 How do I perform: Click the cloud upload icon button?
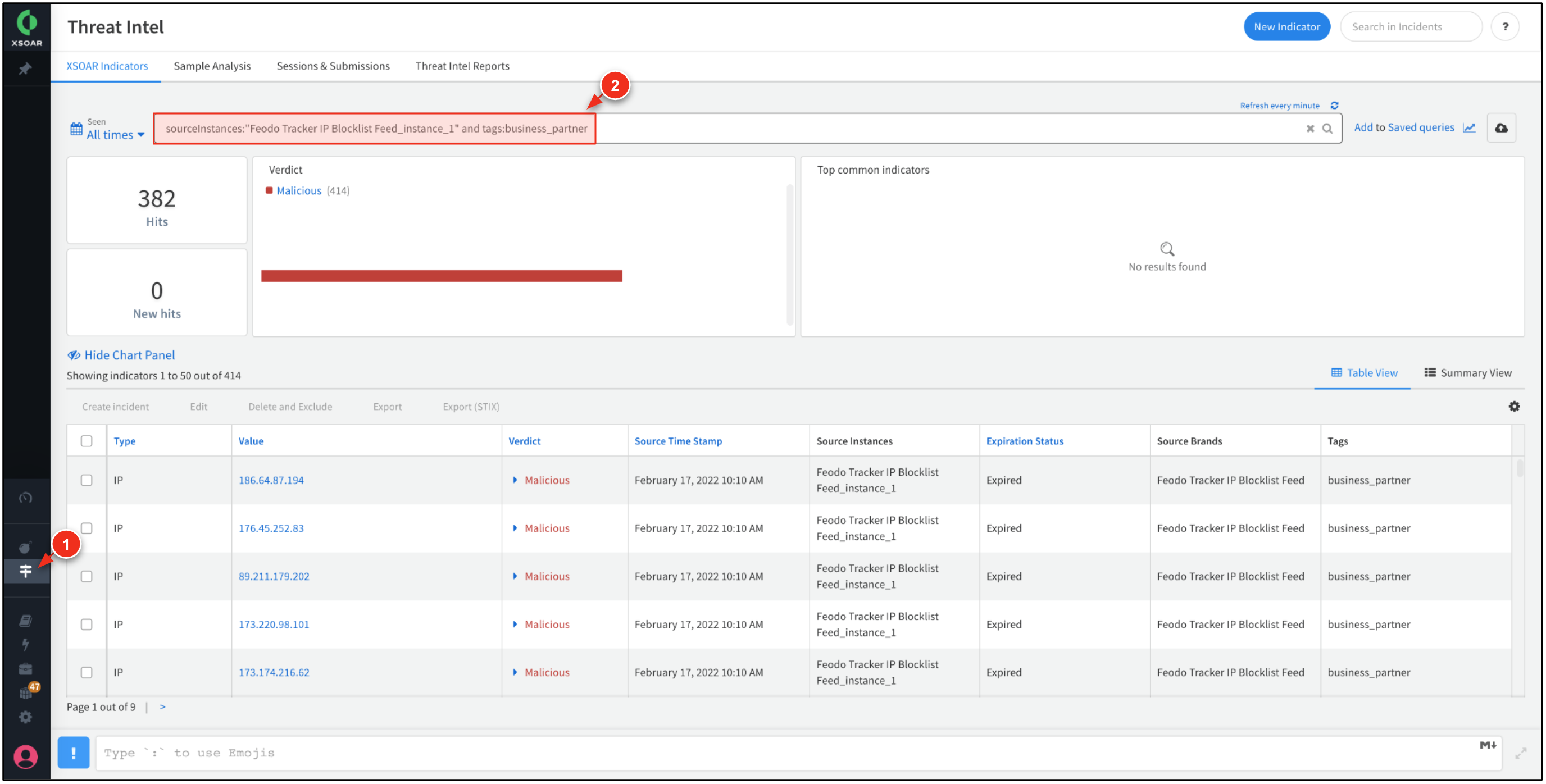[x=1501, y=129]
